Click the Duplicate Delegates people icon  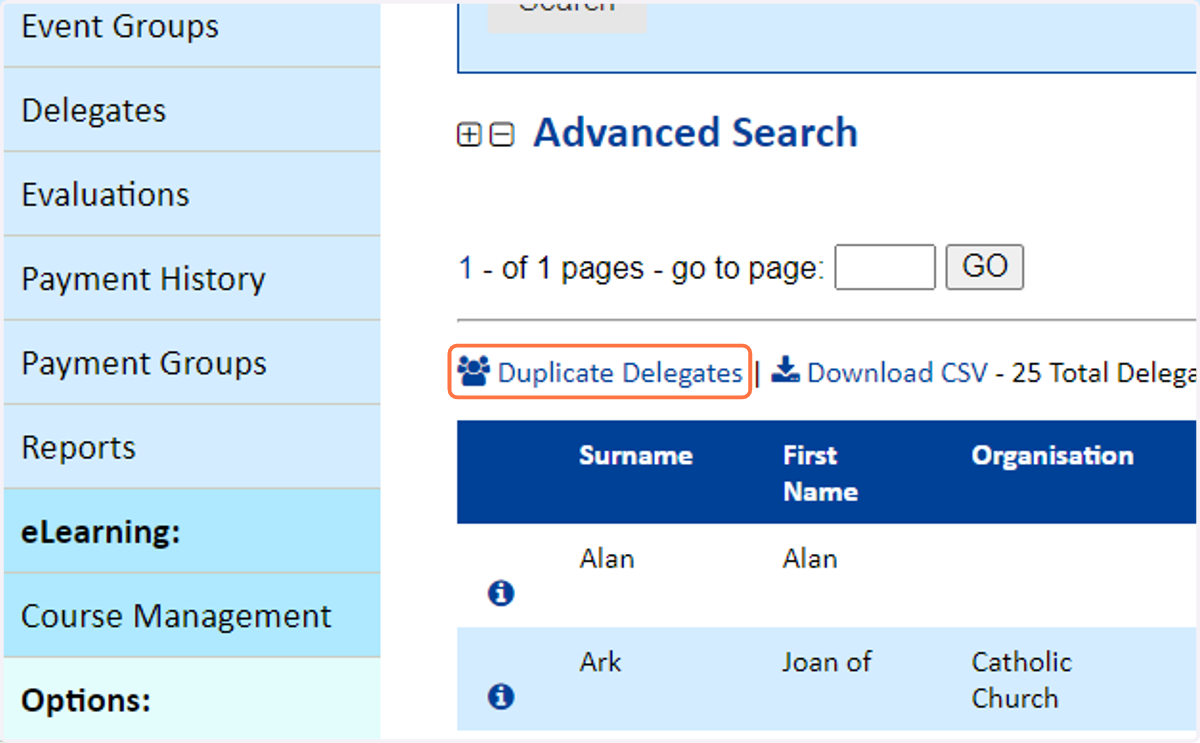[474, 372]
